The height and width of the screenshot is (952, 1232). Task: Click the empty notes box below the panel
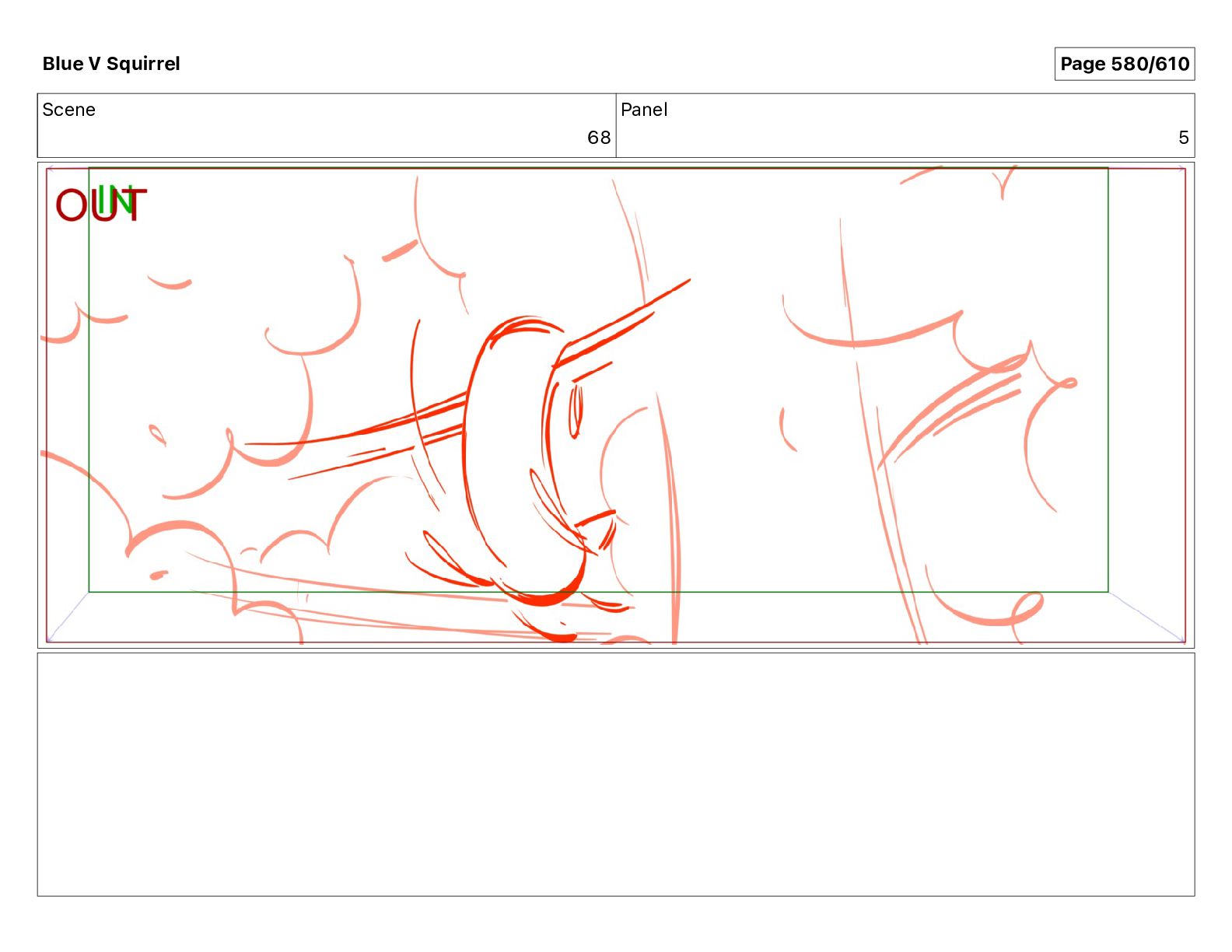tap(616, 775)
